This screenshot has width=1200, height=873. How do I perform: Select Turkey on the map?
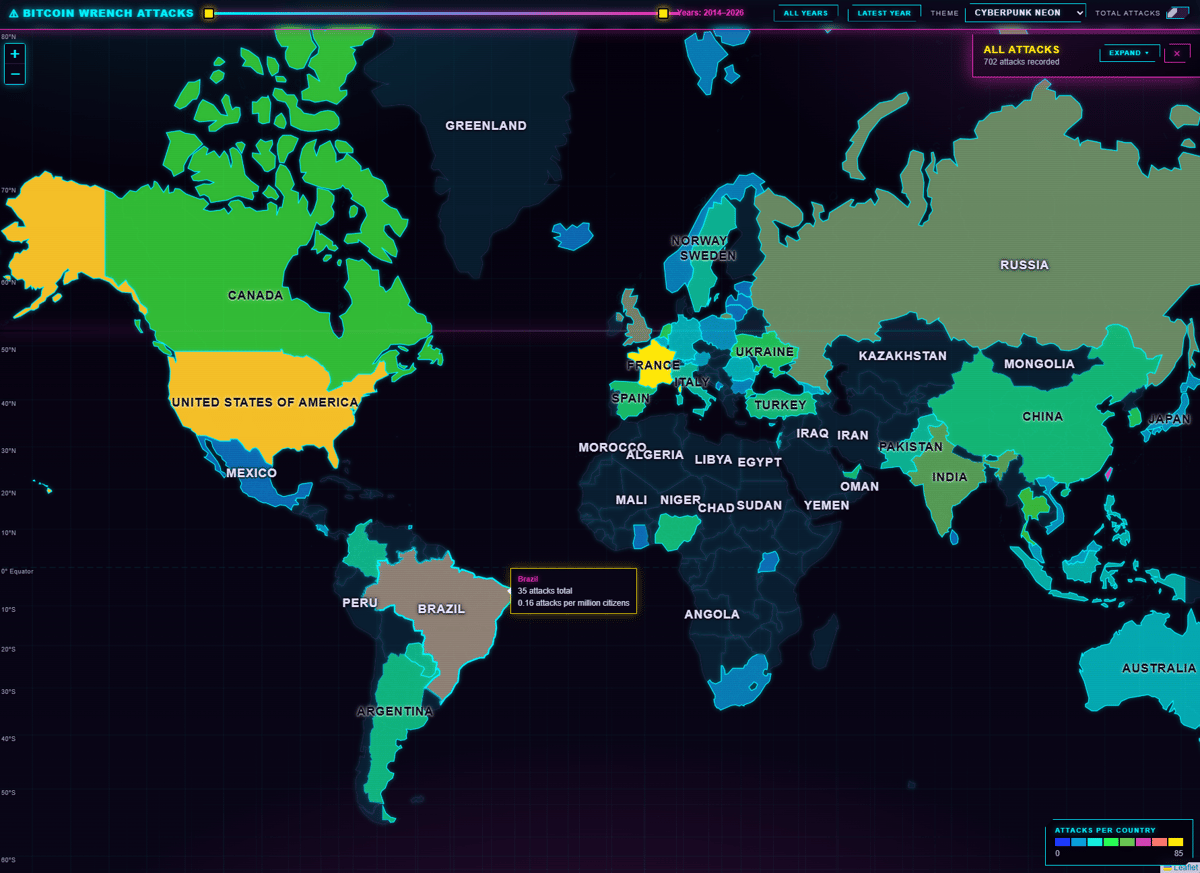(780, 405)
